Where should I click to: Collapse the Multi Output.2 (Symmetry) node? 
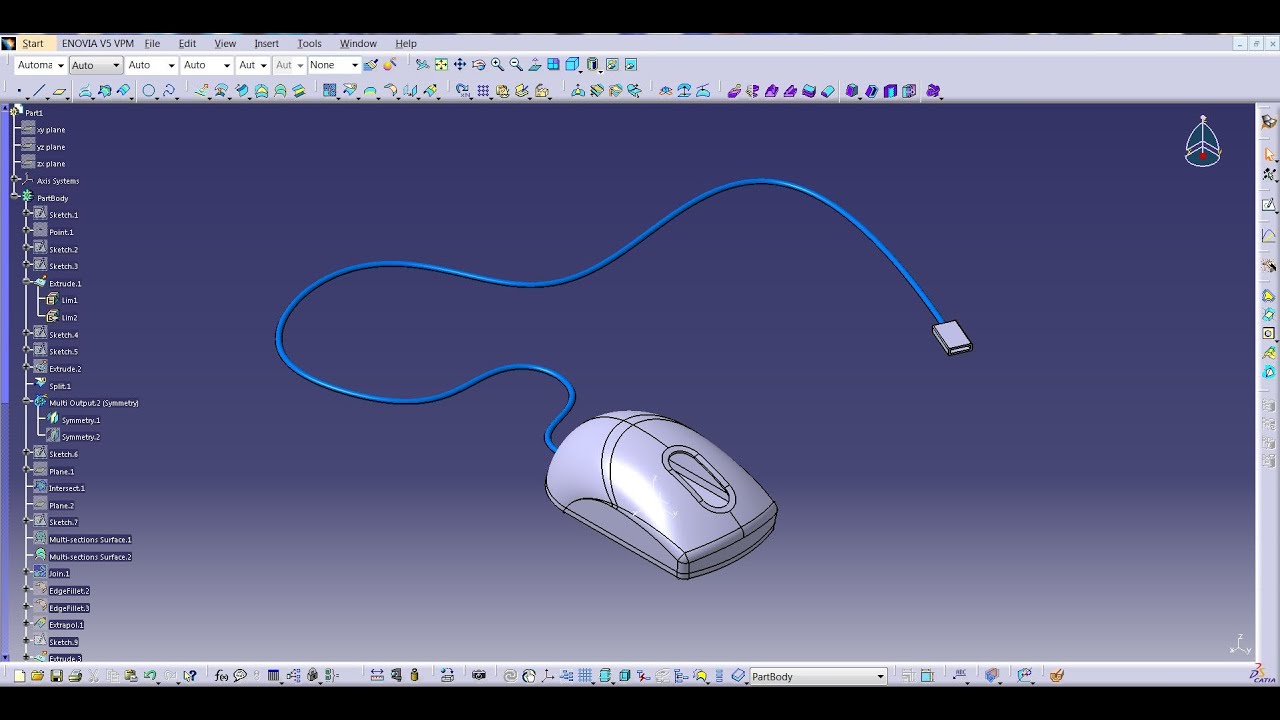(x=27, y=402)
